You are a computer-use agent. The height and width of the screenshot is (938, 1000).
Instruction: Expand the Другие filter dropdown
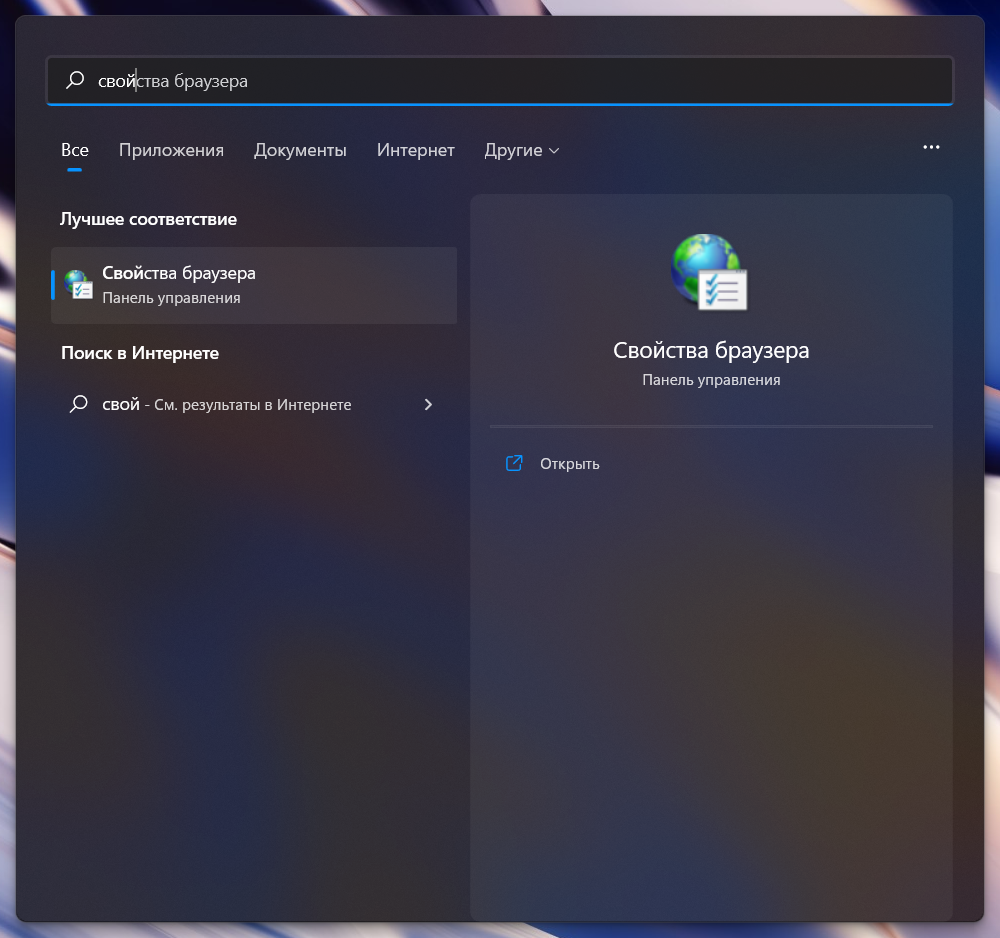point(522,150)
